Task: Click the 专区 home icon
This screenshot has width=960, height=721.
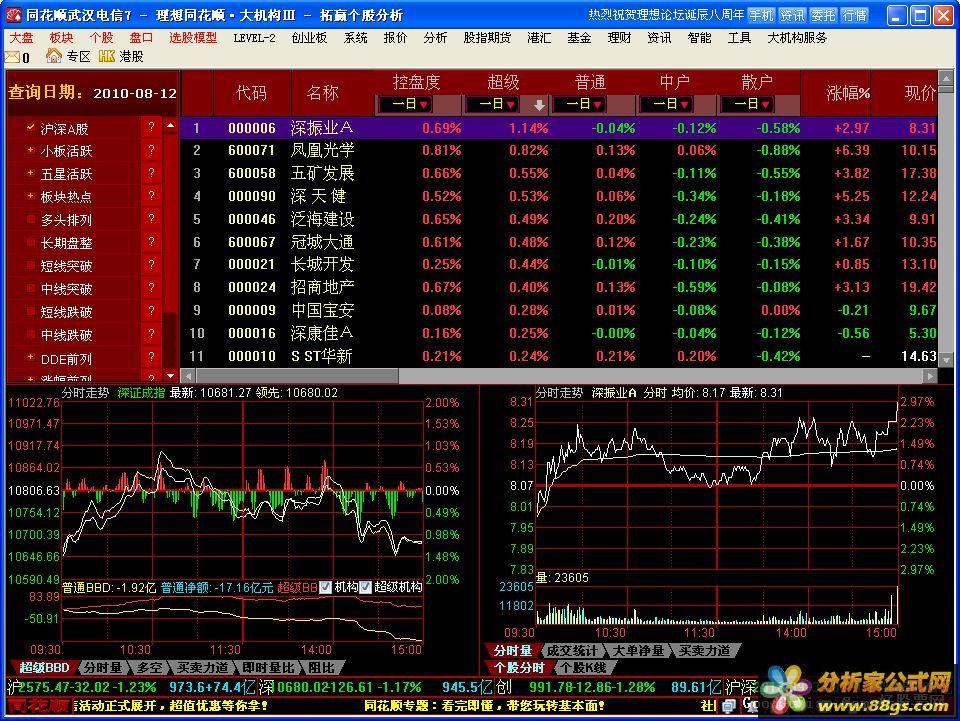Action: pyautogui.click(x=54, y=56)
